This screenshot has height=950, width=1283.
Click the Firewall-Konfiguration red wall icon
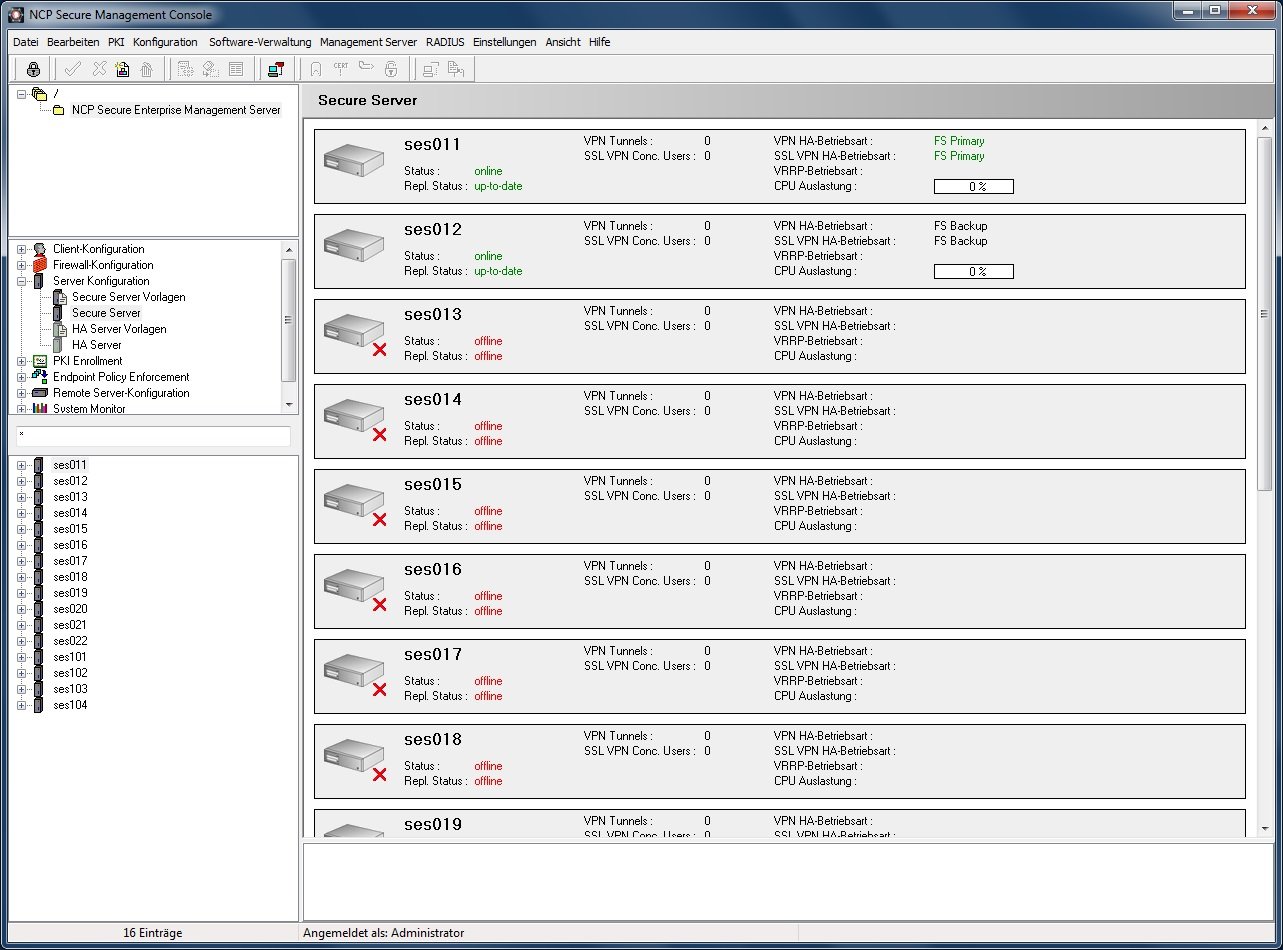(x=40, y=265)
